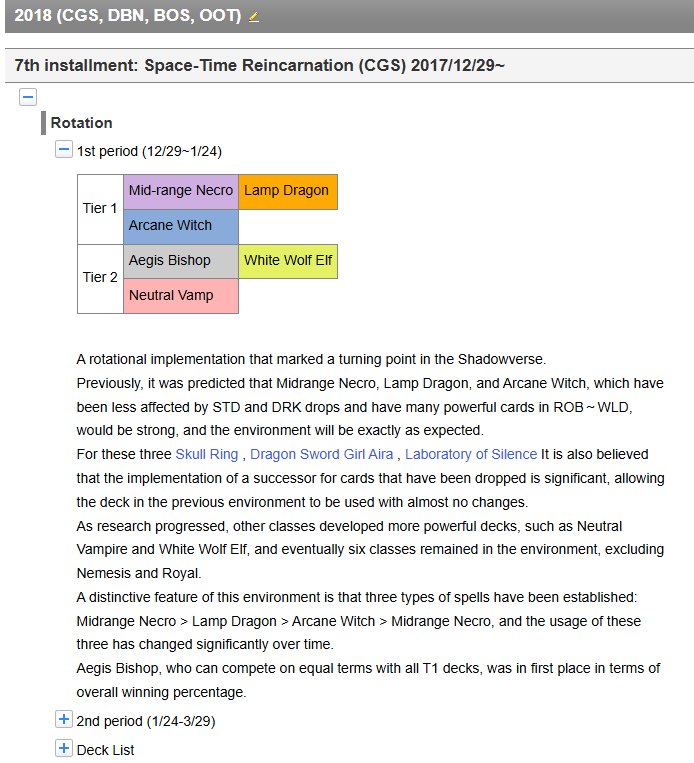This screenshot has height=763, width=694.
Task: Select the Neutral Vamp table cell
Action: coord(181,296)
